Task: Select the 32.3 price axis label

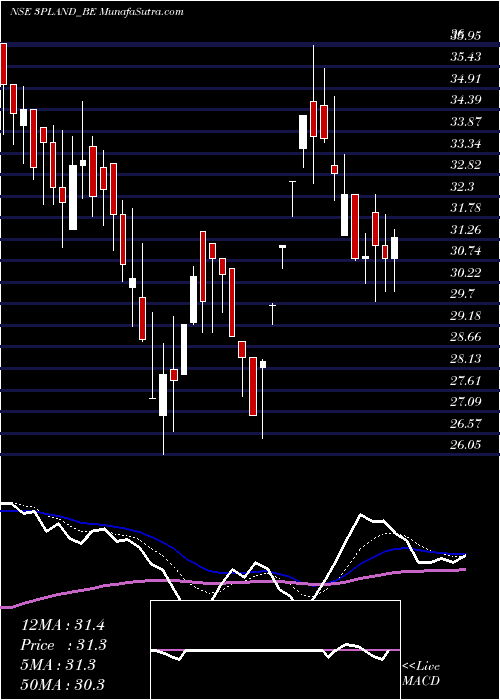Action: [x=462, y=187]
